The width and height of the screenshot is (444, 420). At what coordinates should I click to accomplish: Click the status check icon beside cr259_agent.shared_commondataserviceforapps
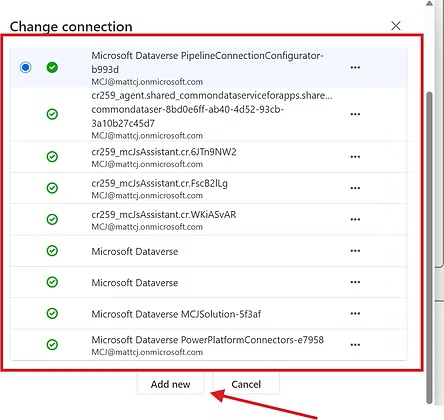tap(52, 114)
